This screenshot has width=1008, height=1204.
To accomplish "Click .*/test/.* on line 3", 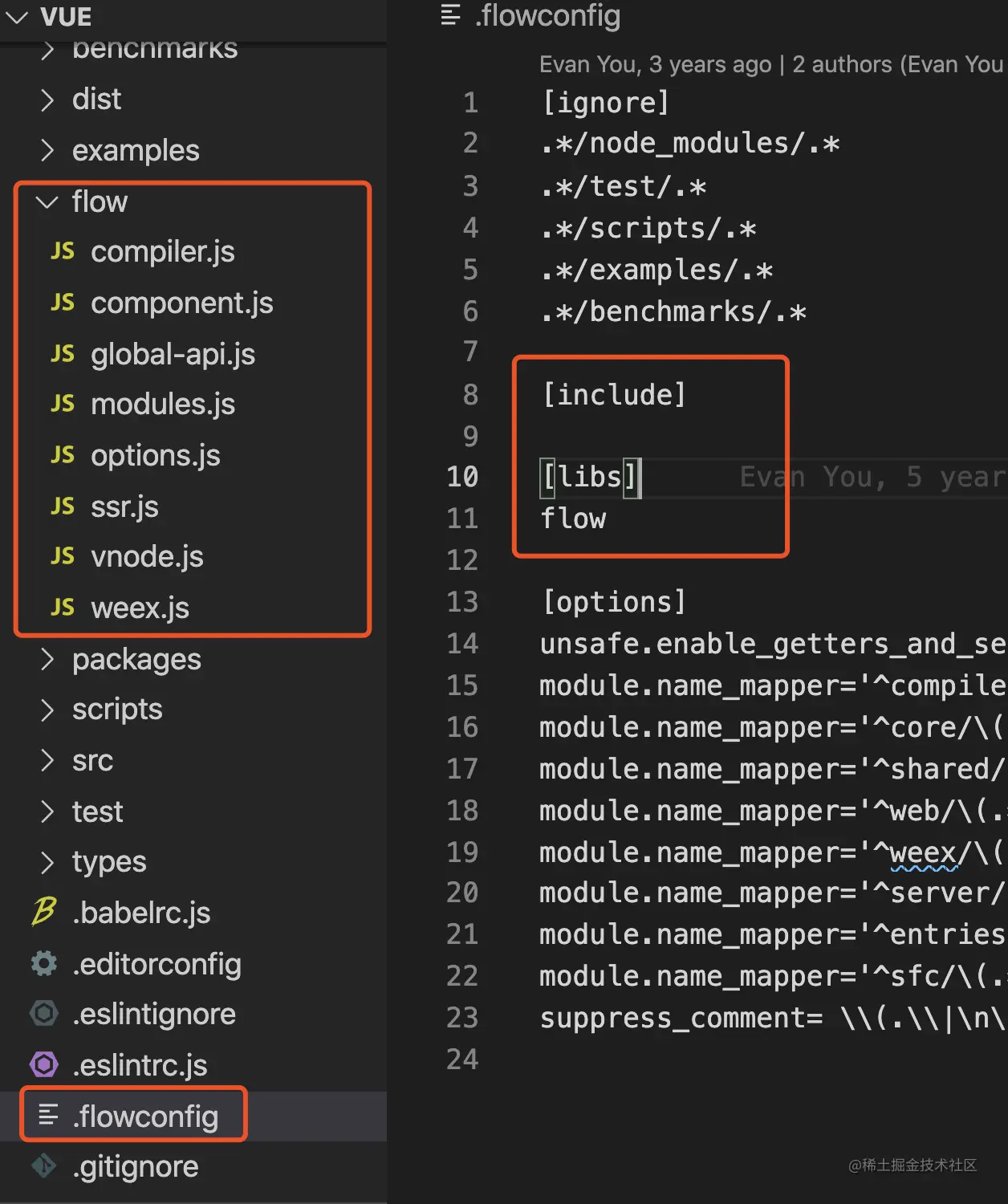I will 624,187.
